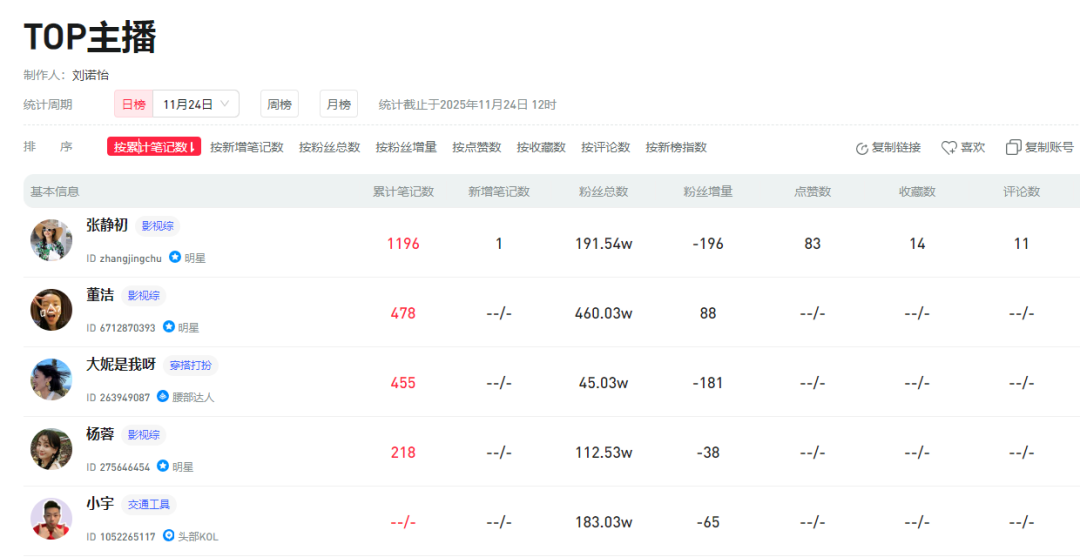Sort the list by 按新榜指数

pos(676,147)
